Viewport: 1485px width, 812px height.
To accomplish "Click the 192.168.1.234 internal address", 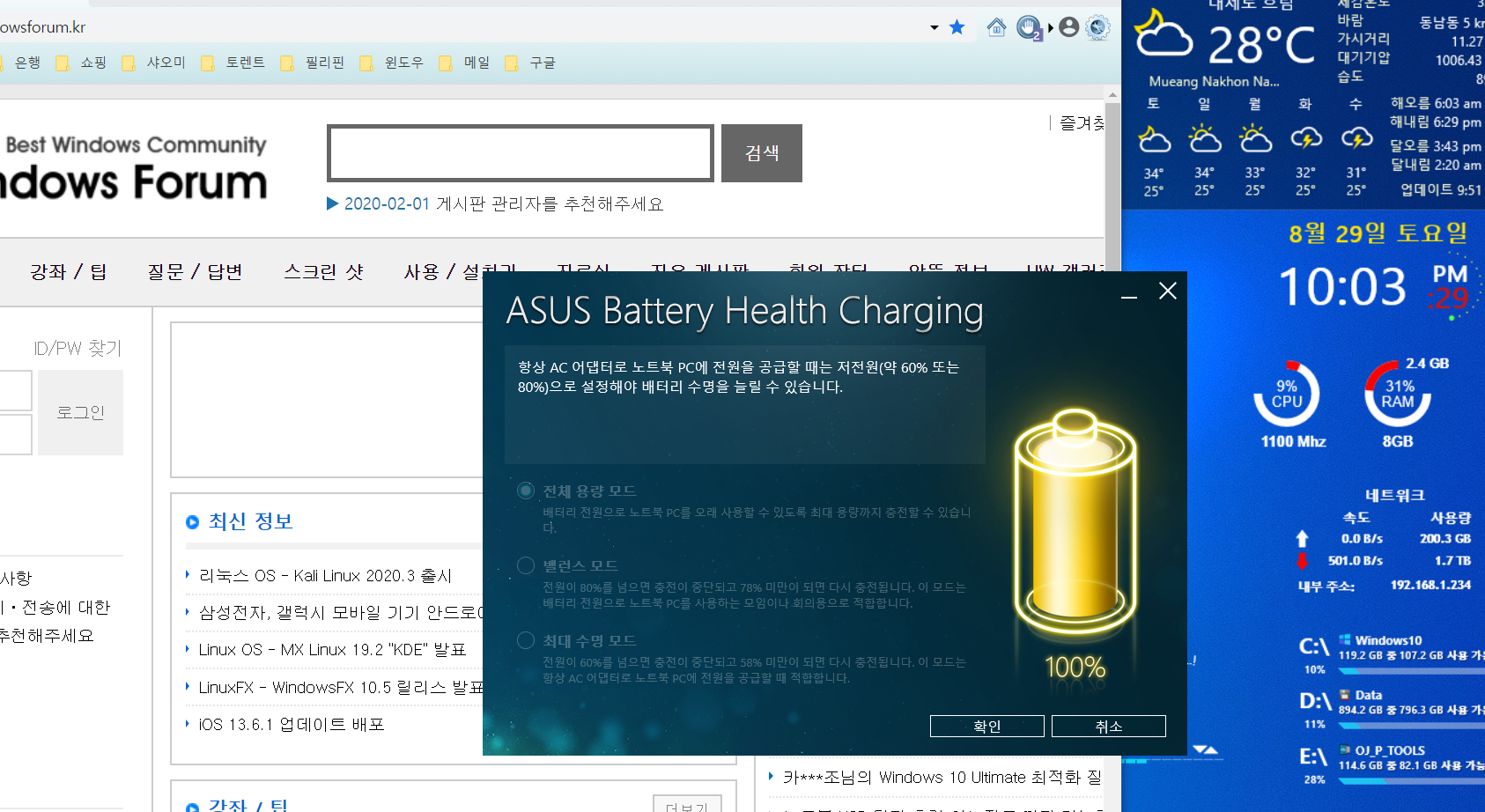I will (x=1430, y=585).
